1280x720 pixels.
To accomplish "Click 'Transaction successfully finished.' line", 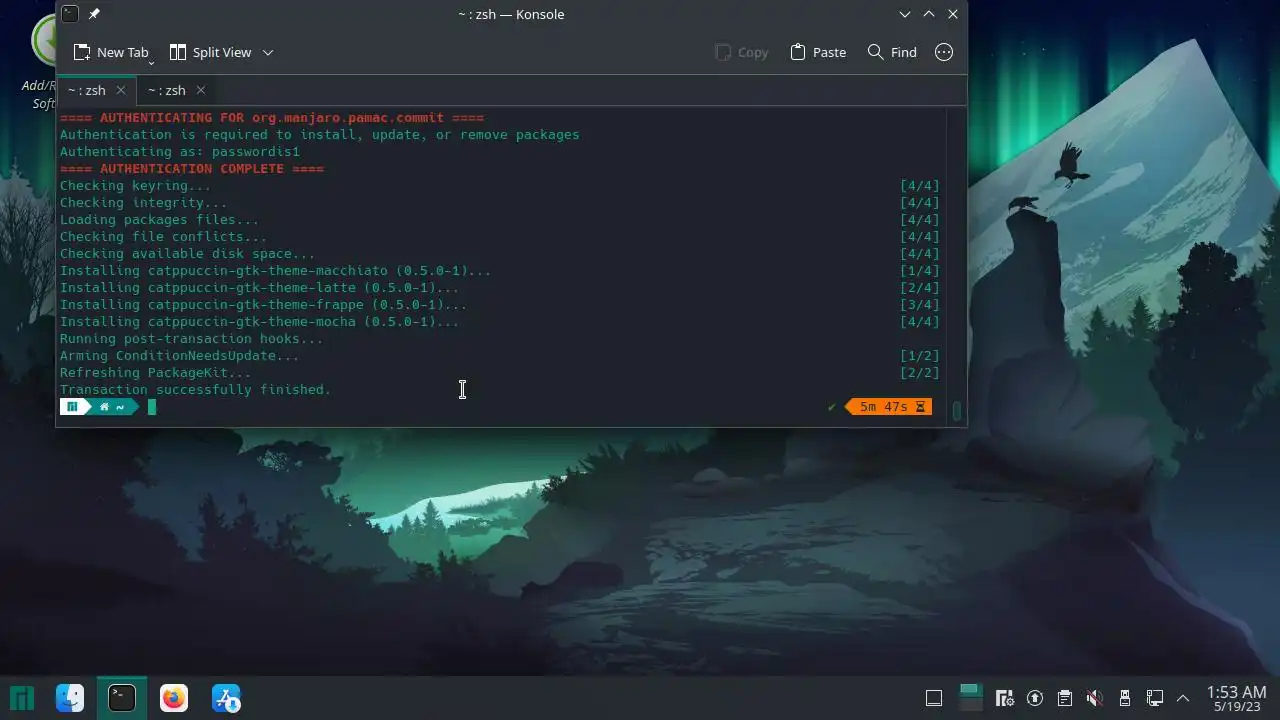I will [x=196, y=390].
